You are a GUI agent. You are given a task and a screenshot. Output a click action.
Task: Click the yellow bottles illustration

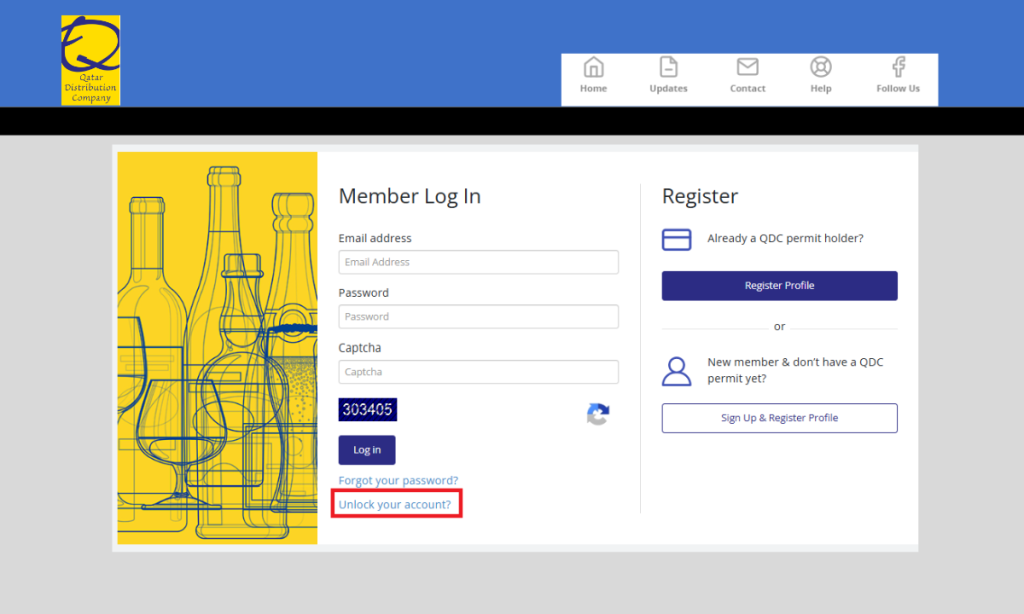click(217, 348)
